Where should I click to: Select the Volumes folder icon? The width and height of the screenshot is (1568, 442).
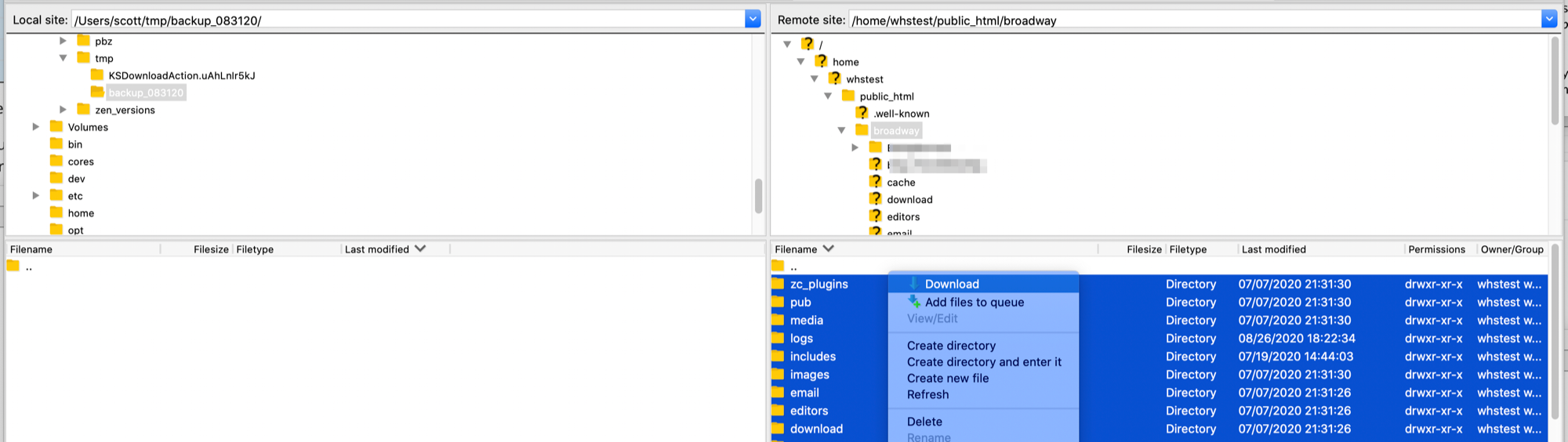[56, 126]
